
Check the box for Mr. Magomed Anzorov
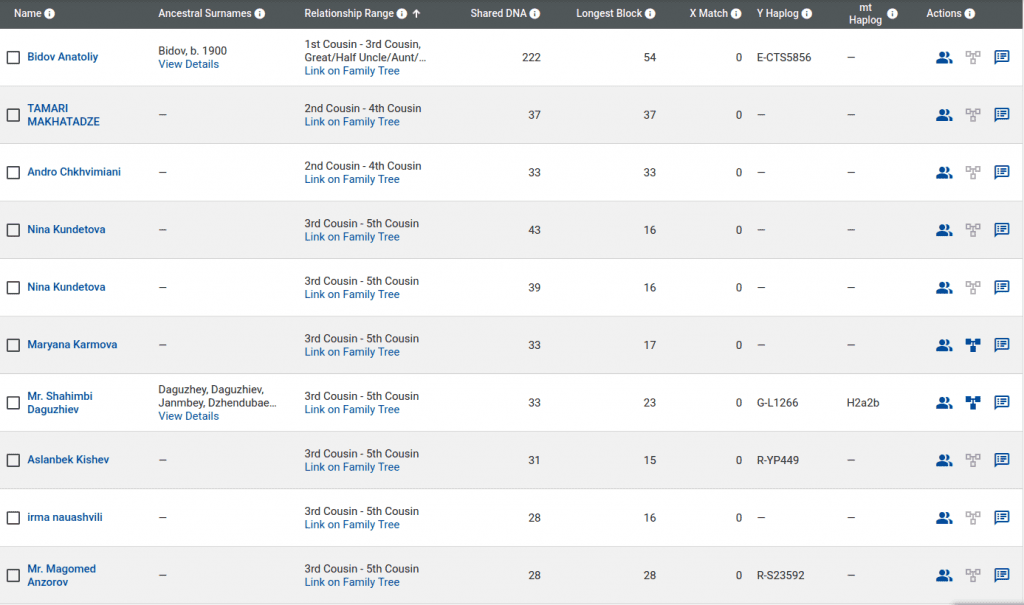[13, 575]
